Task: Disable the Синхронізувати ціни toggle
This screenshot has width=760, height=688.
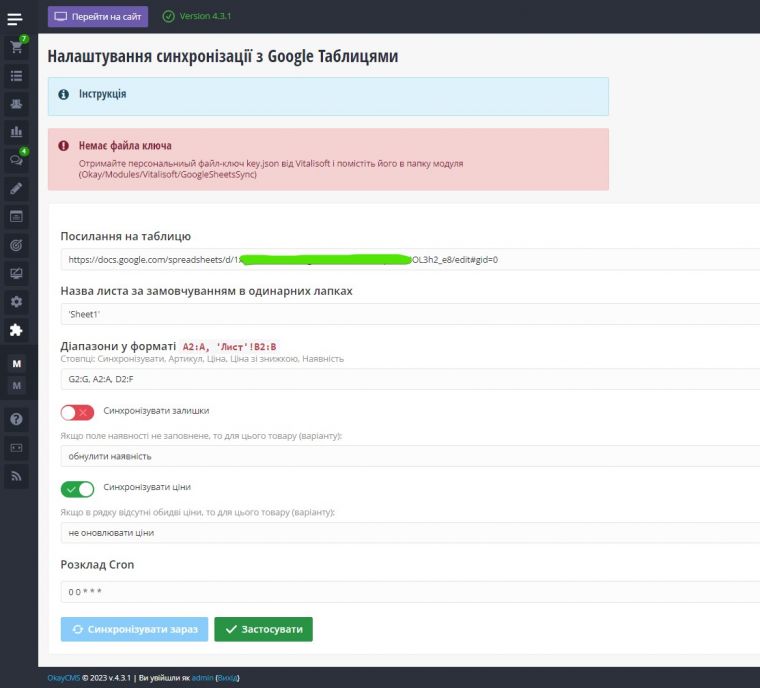Action: pos(77,489)
